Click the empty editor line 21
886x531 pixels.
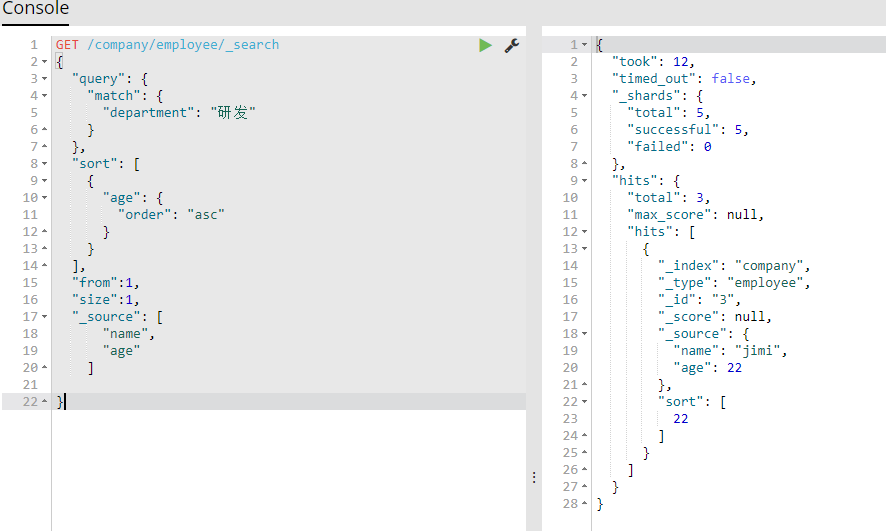tap(288, 385)
